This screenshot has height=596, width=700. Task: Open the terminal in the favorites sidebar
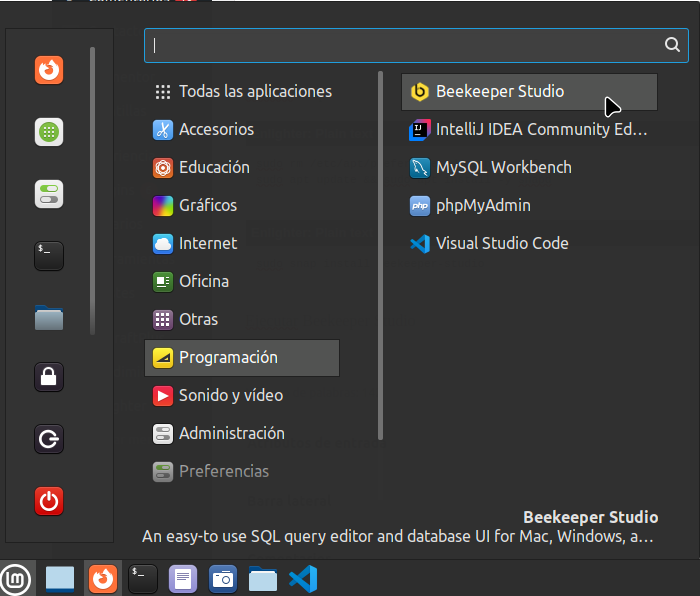point(49,256)
